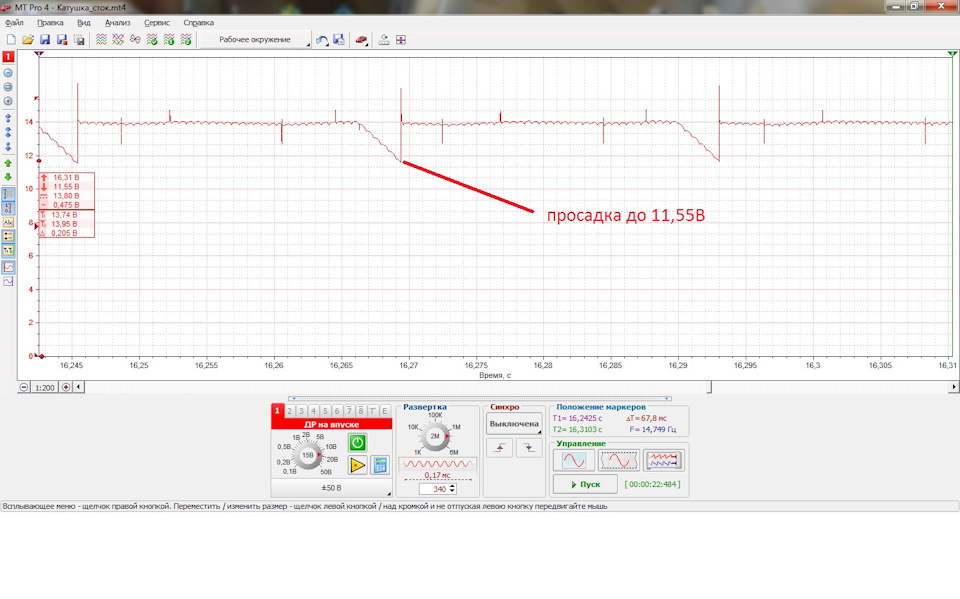Select channel tab E
Image resolution: width=960 pixels, height=599 pixels.
click(385, 411)
